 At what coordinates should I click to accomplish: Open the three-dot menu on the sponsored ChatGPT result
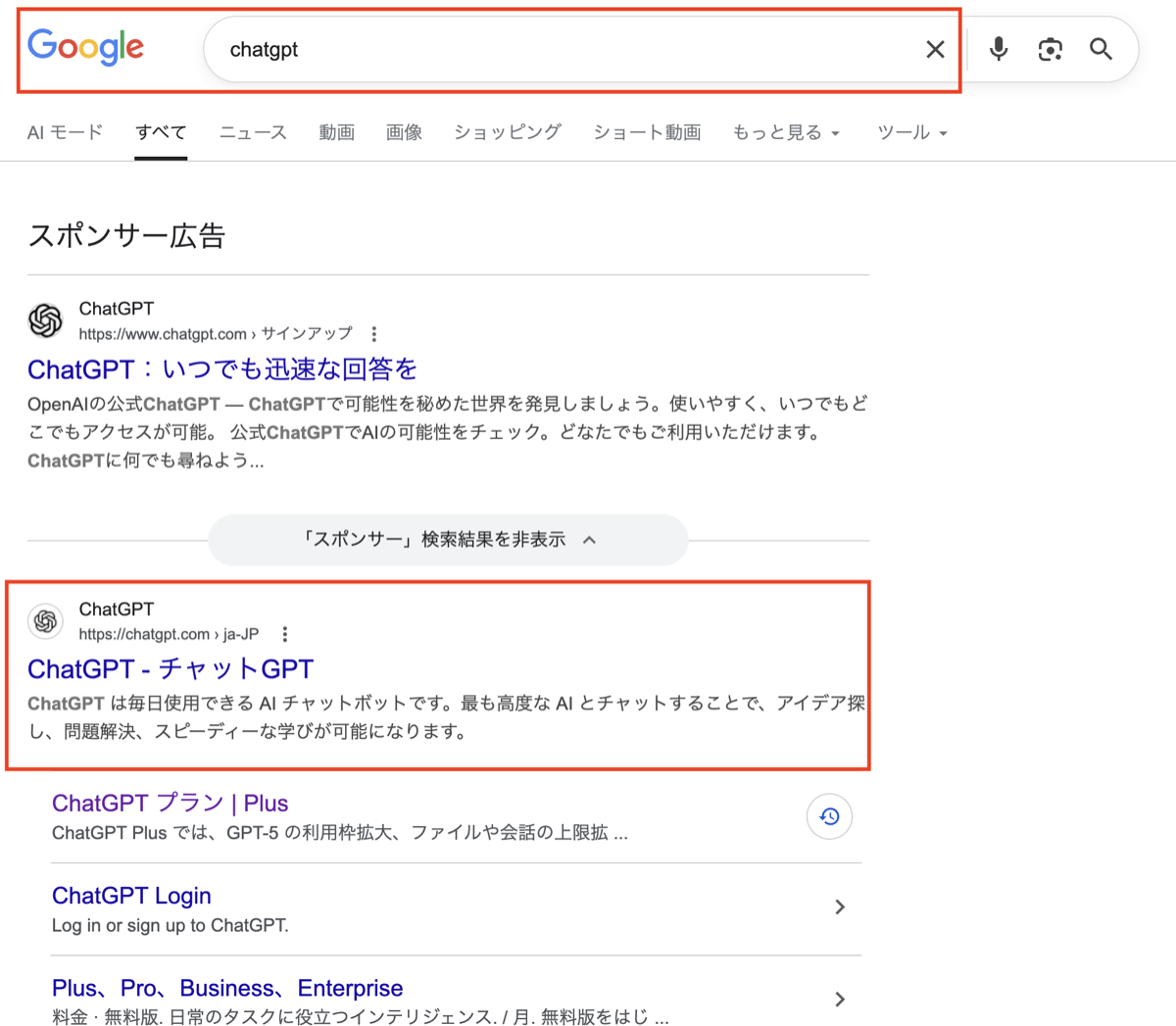[374, 333]
